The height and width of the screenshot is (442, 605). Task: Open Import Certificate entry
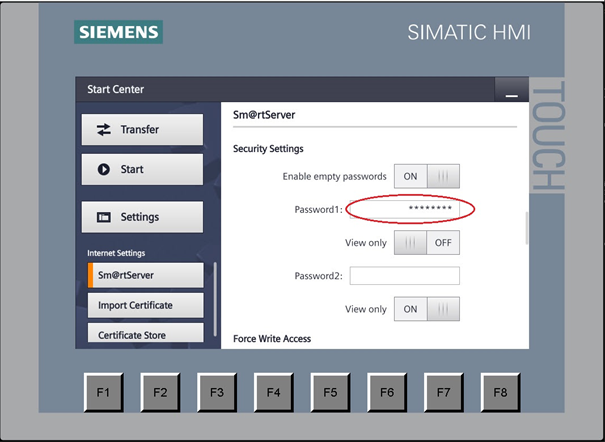coord(145,305)
